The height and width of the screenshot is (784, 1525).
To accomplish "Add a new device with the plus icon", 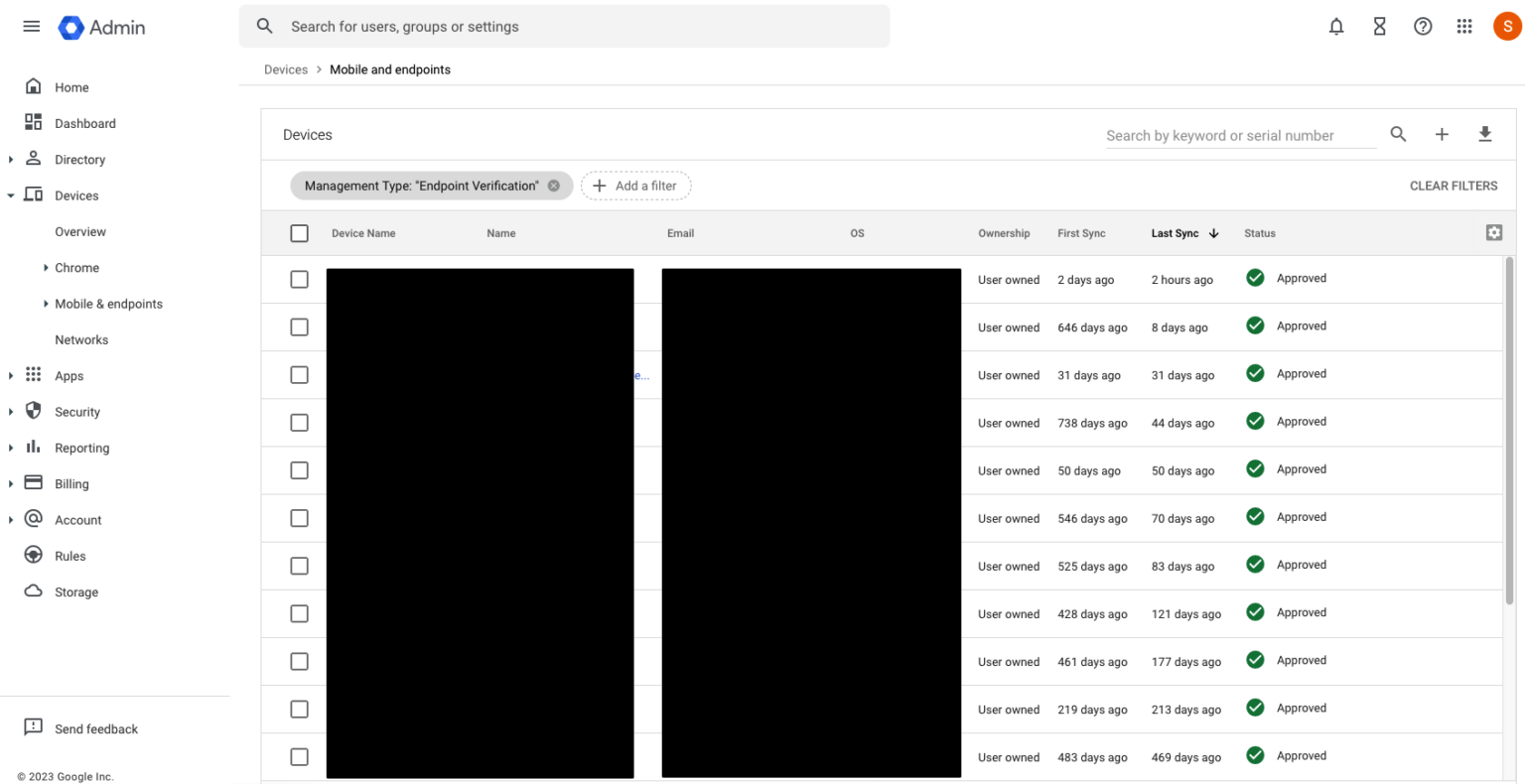I will point(1442,134).
